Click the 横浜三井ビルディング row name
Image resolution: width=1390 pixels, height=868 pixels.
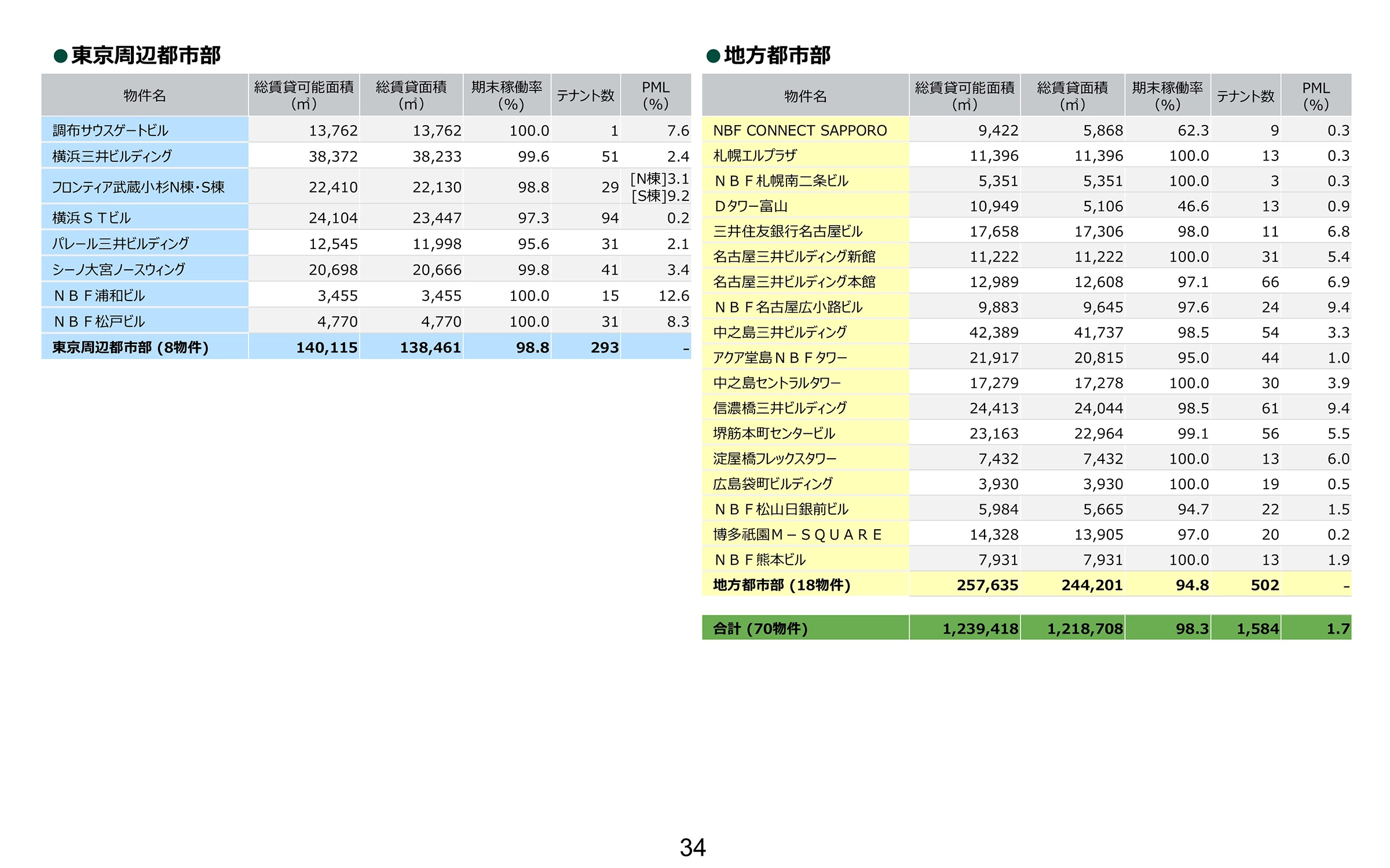[112, 156]
